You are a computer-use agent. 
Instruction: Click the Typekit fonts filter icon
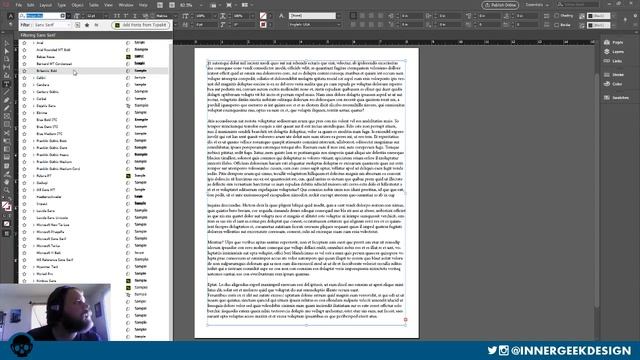pos(78,25)
